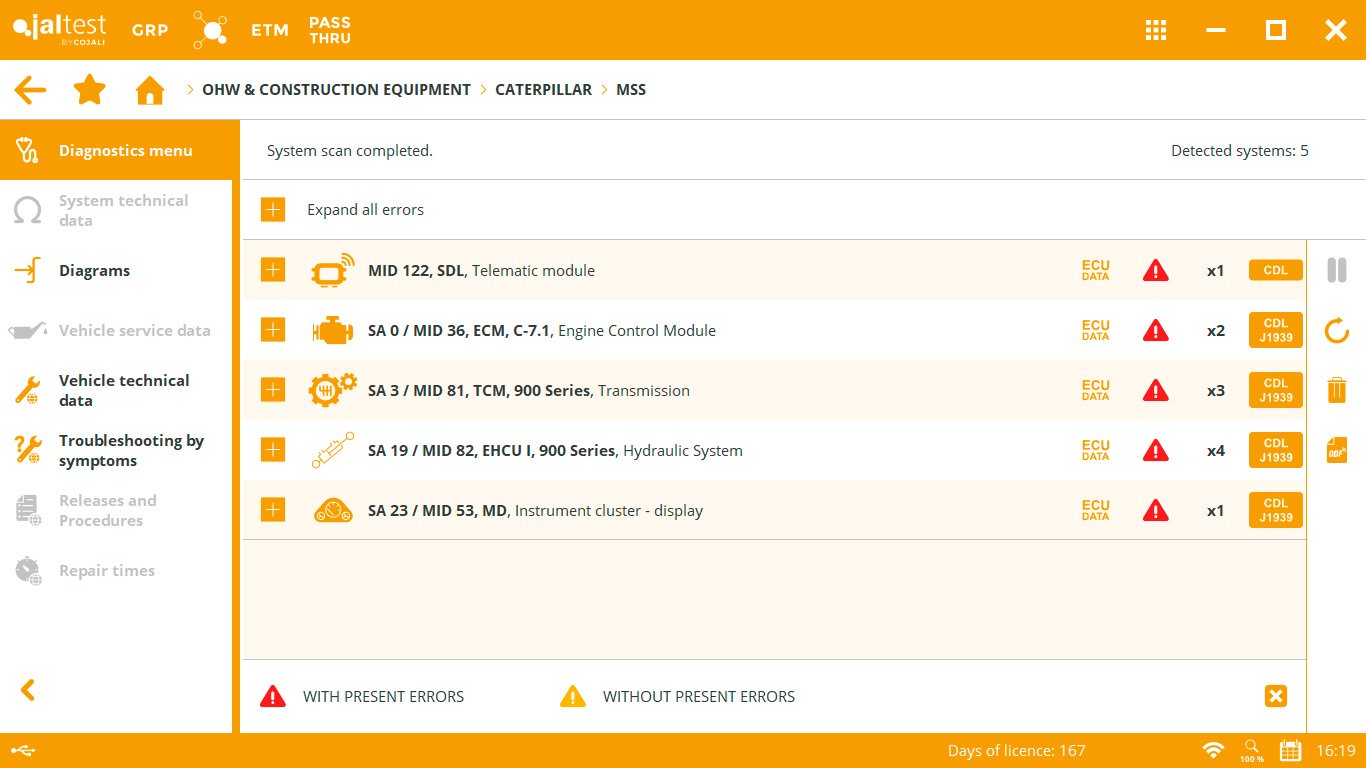Refresh the system scan
The image size is (1366, 768).
pyautogui.click(x=1336, y=331)
